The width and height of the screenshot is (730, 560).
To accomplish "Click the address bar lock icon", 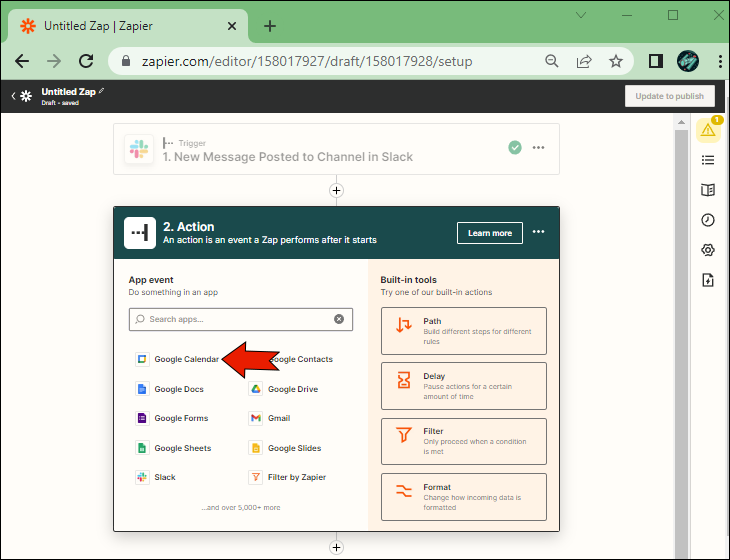I will 126,61.
